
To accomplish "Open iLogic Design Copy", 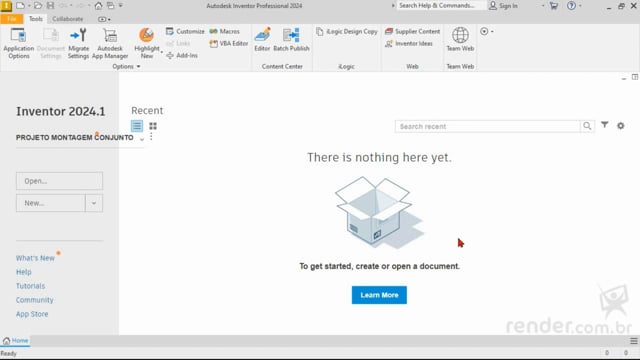I will point(347,31).
